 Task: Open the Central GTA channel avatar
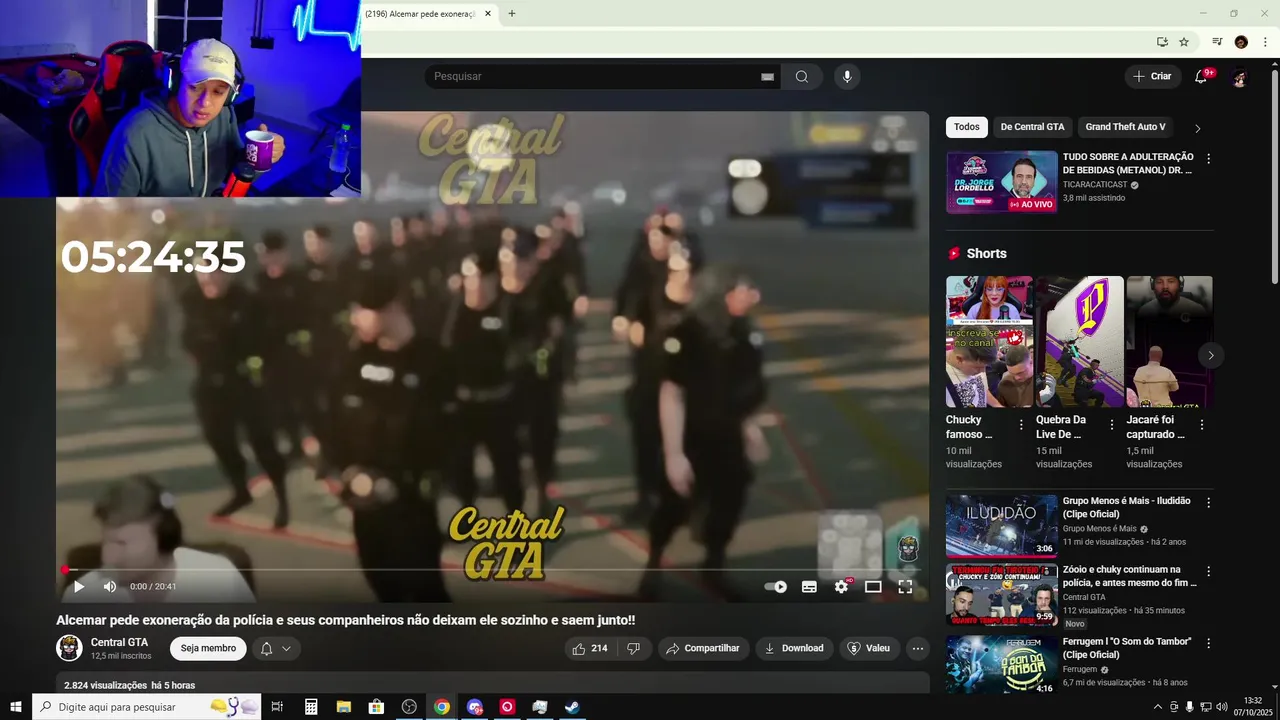click(x=69, y=648)
